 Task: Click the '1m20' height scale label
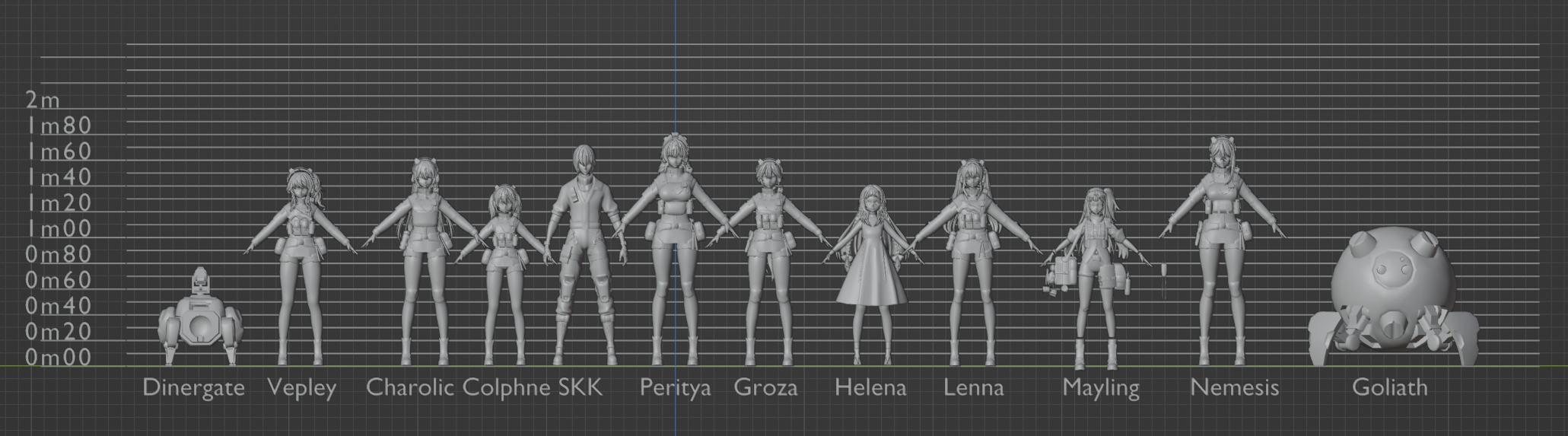pyautogui.click(x=59, y=203)
